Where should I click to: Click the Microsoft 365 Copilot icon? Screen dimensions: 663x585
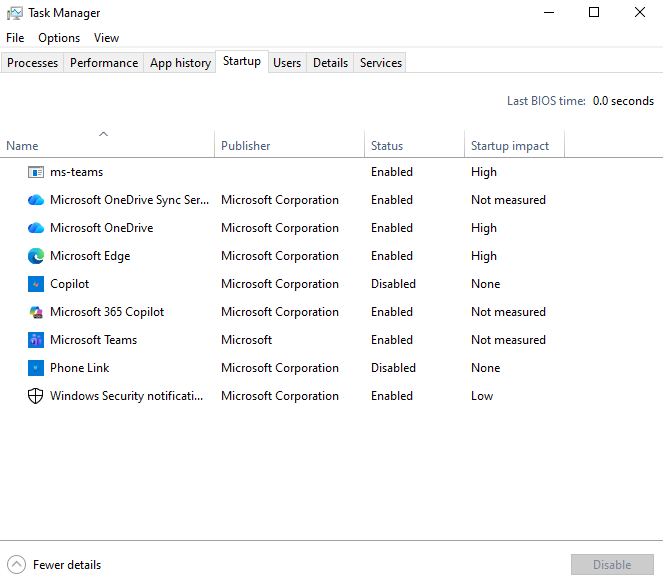[x=36, y=312]
